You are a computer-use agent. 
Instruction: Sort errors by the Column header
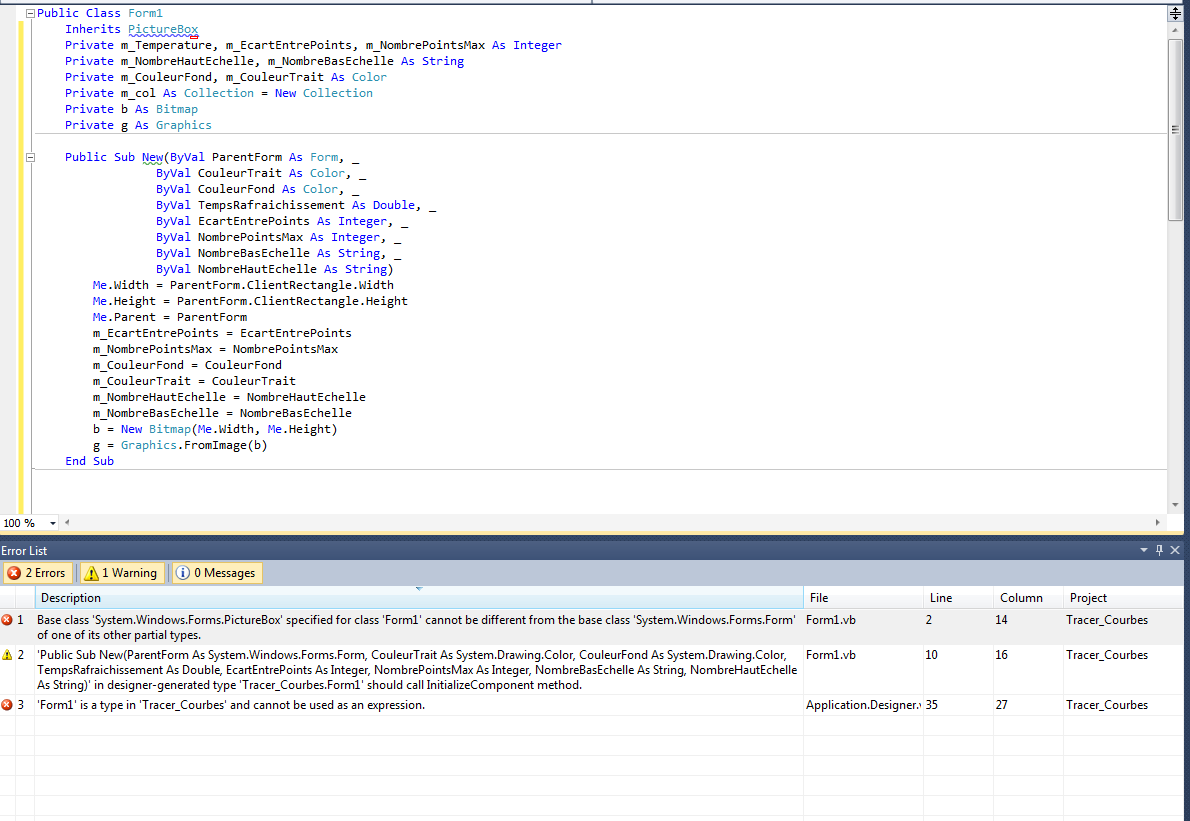click(1028, 598)
